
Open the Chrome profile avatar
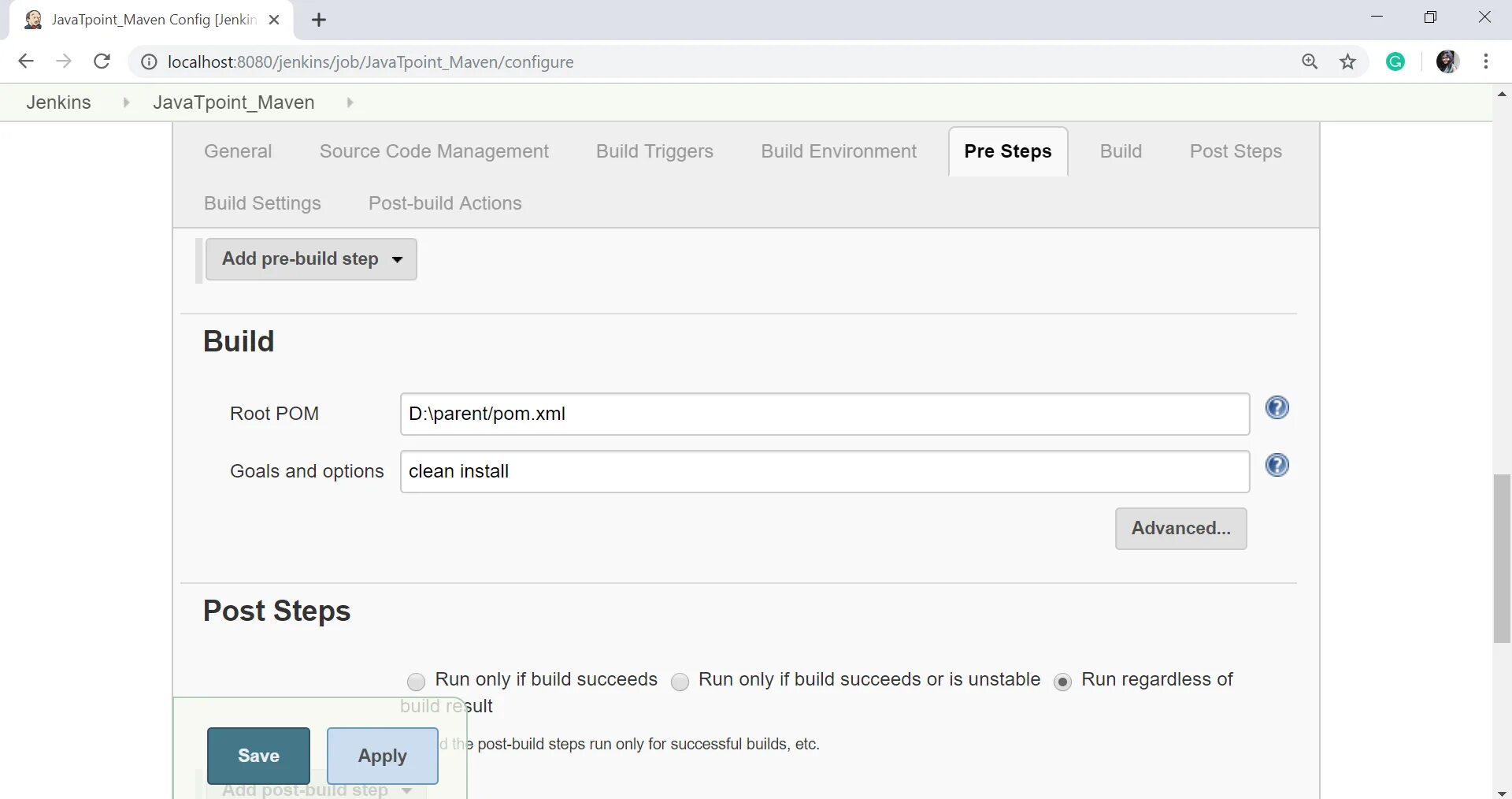(1447, 61)
